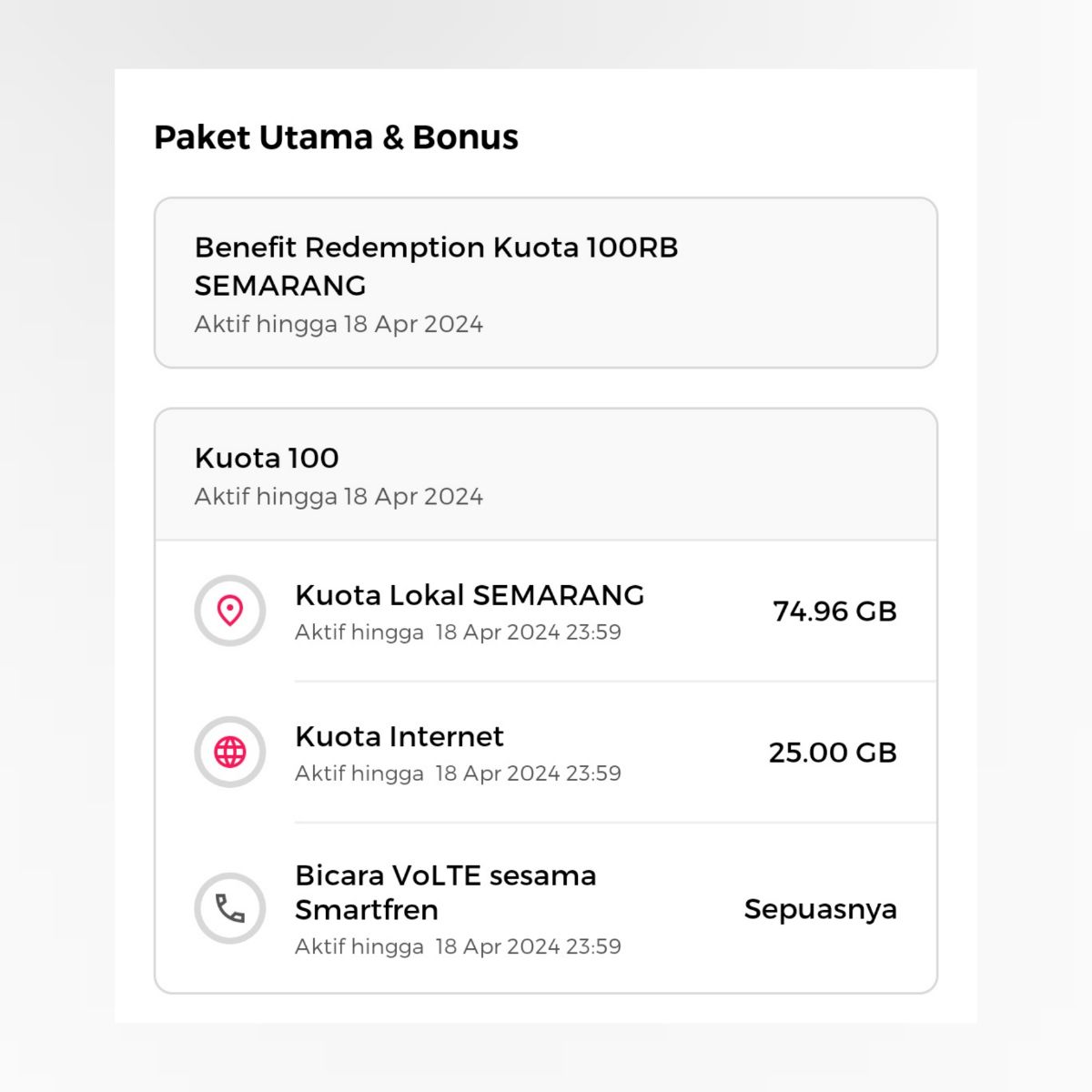This screenshot has width=1092, height=1092.
Task: Click the Kuota 100 title text
Action: coord(267,458)
